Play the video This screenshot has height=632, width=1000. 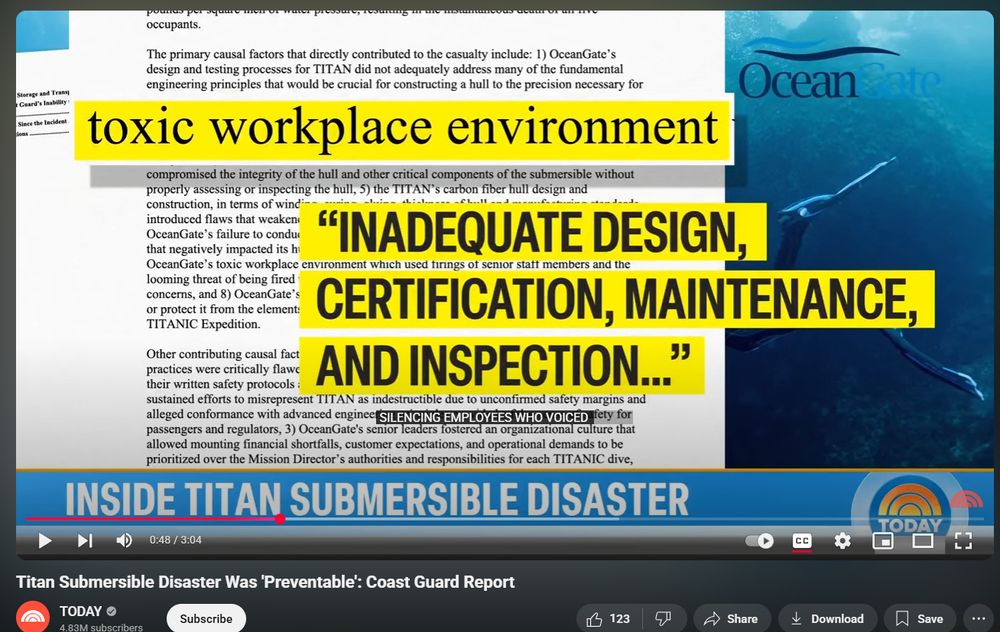[45, 541]
